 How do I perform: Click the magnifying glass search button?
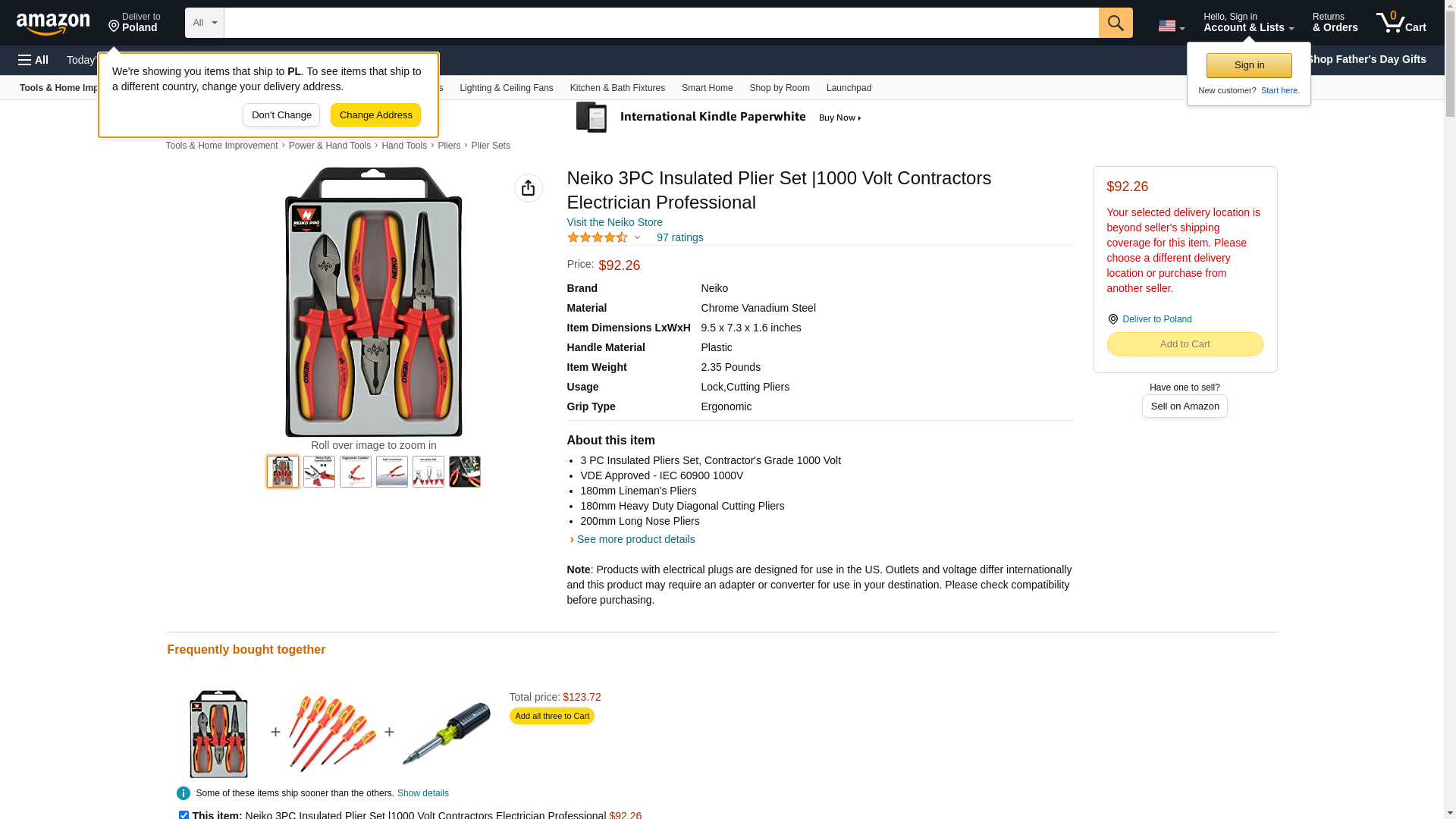point(1116,23)
